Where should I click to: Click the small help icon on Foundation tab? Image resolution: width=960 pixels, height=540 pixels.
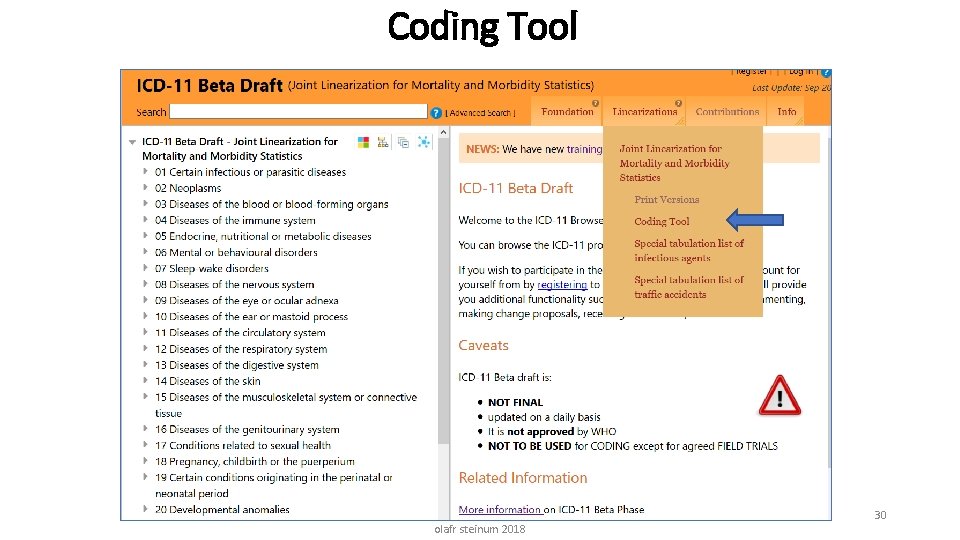tap(595, 103)
